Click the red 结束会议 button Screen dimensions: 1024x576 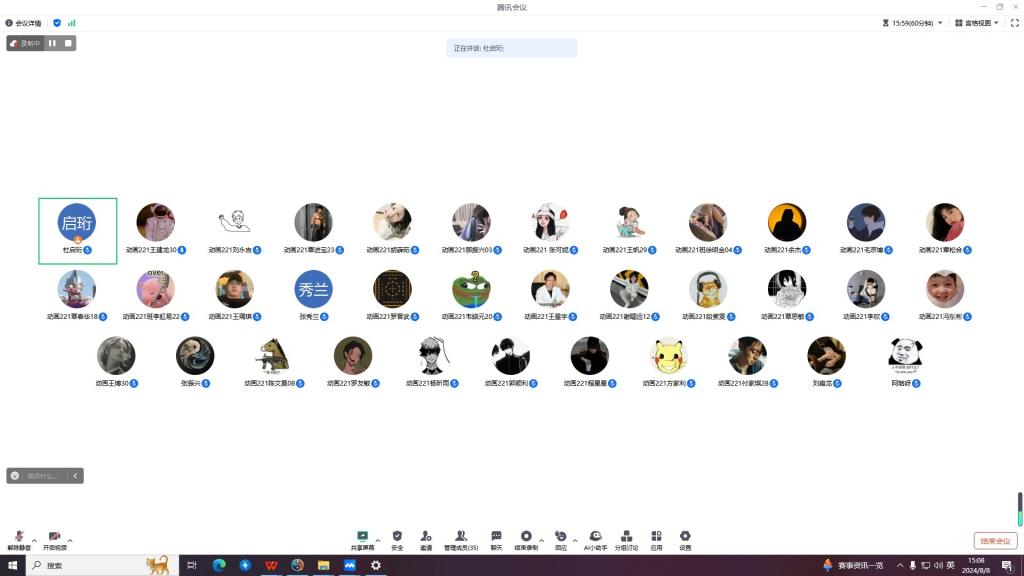point(995,541)
